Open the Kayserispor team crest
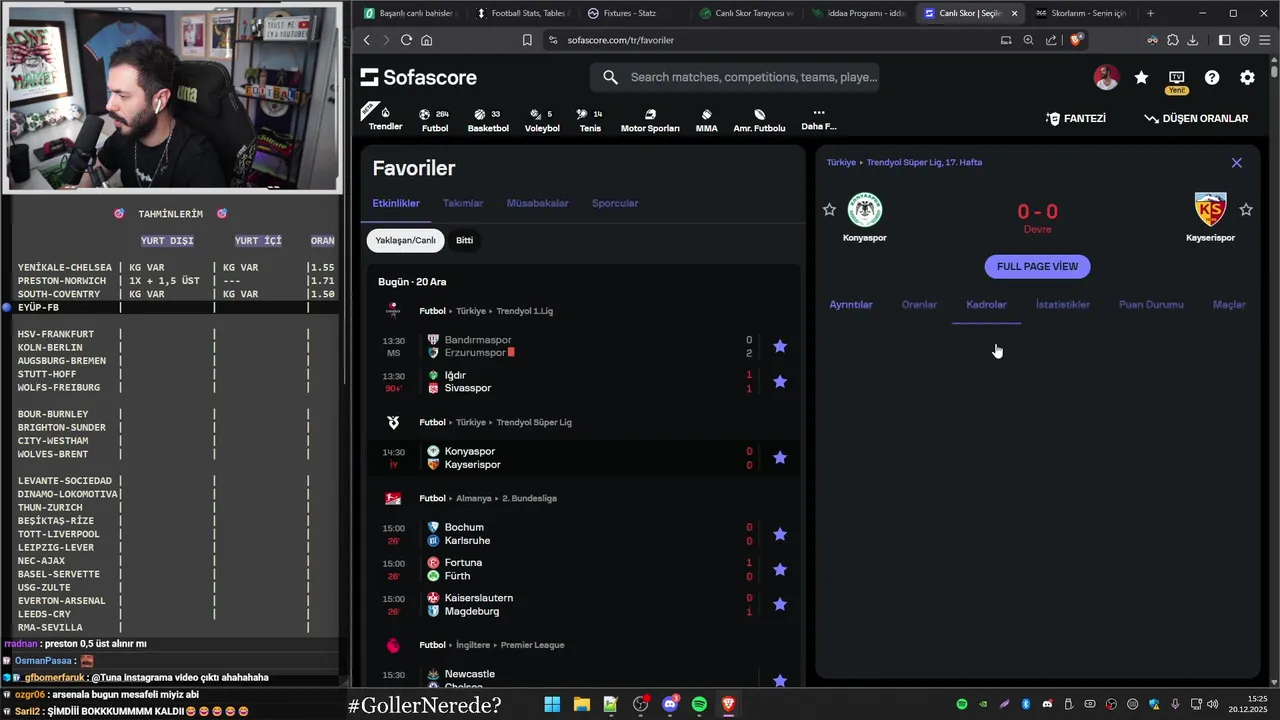This screenshot has height=720, width=1280. click(x=1210, y=210)
